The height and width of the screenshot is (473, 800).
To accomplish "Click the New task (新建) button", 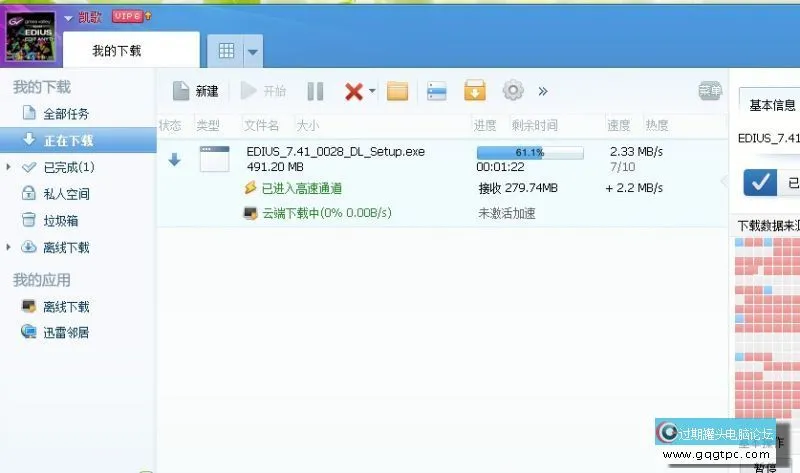I will click(x=195, y=91).
